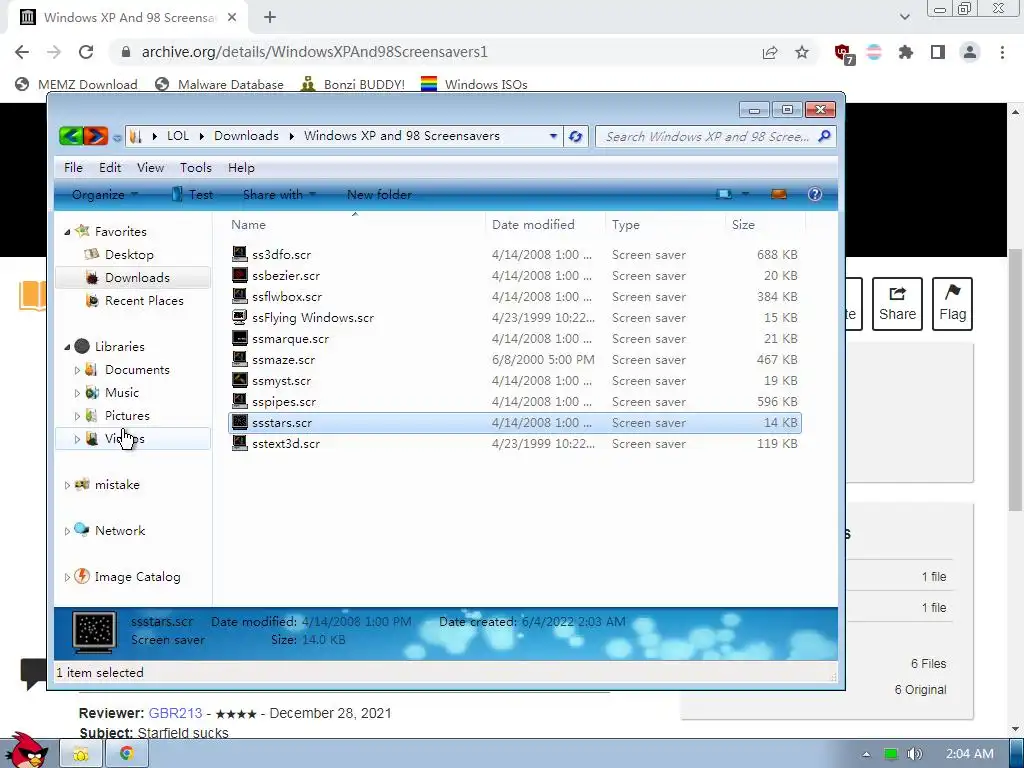Image resolution: width=1024 pixels, height=768 pixels.
Task: Click the ssstars.scr preview thumbnail in details pane
Action: pos(95,632)
